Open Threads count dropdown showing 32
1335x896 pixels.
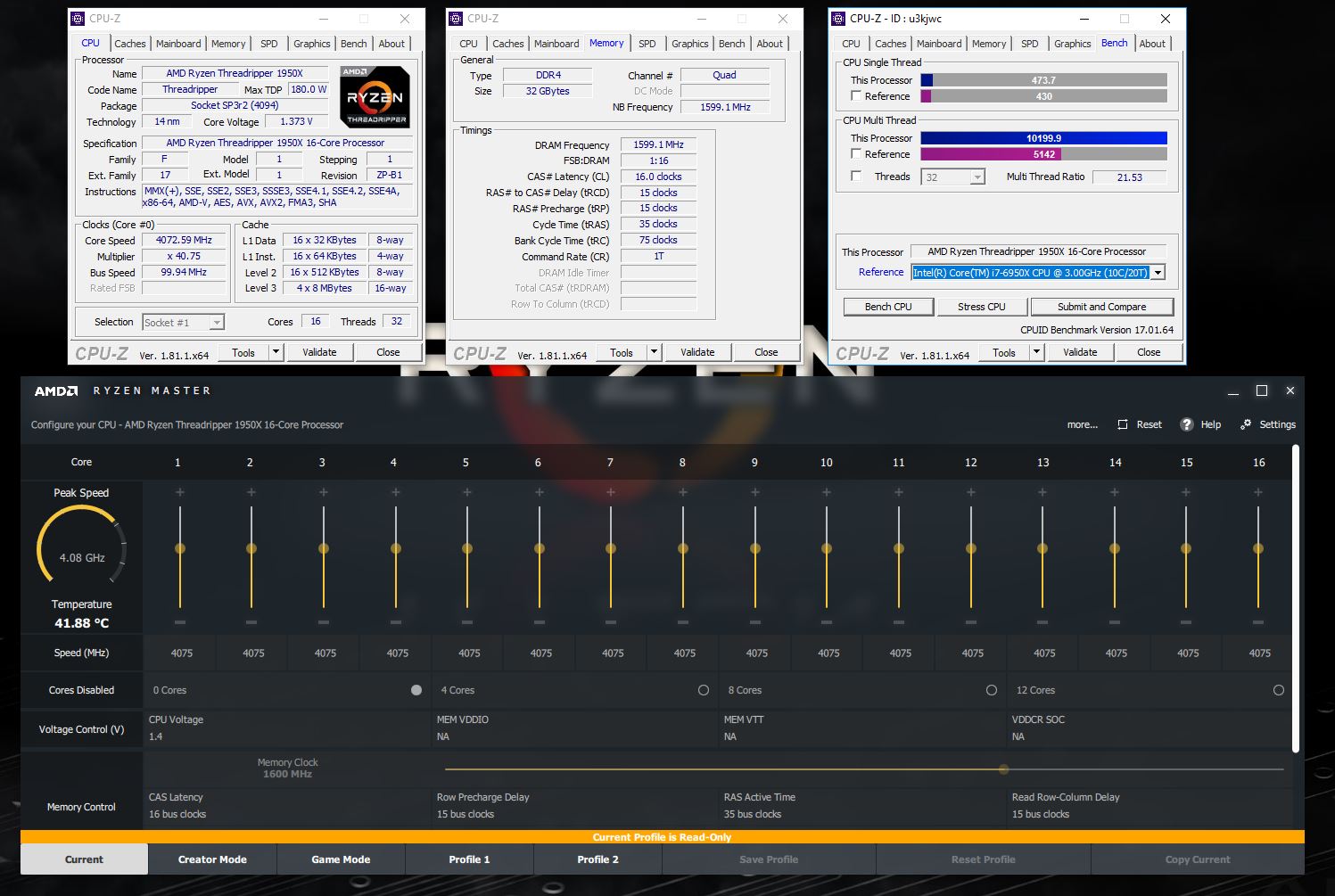[977, 177]
